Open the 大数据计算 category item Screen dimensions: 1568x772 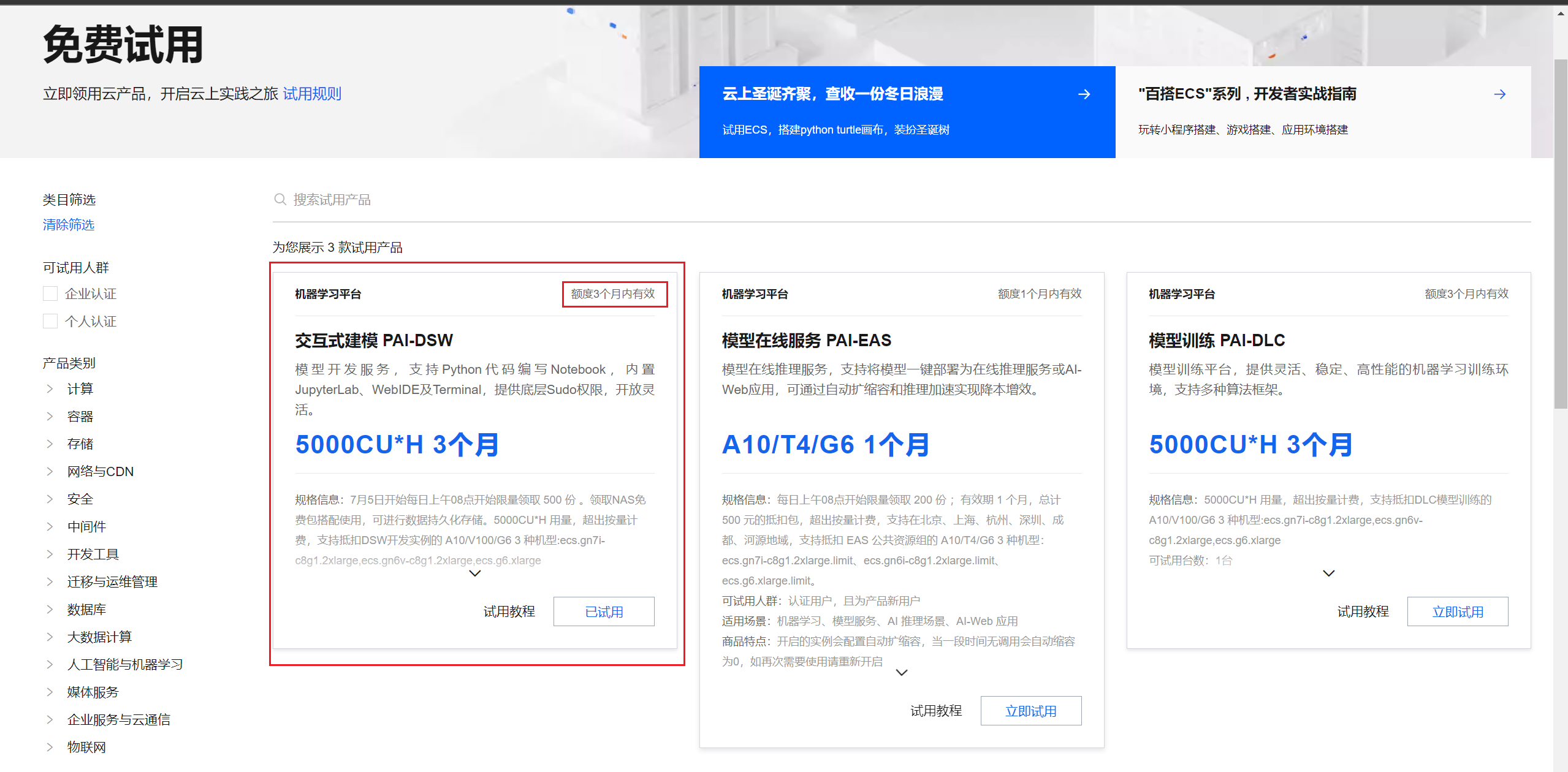[99, 637]
